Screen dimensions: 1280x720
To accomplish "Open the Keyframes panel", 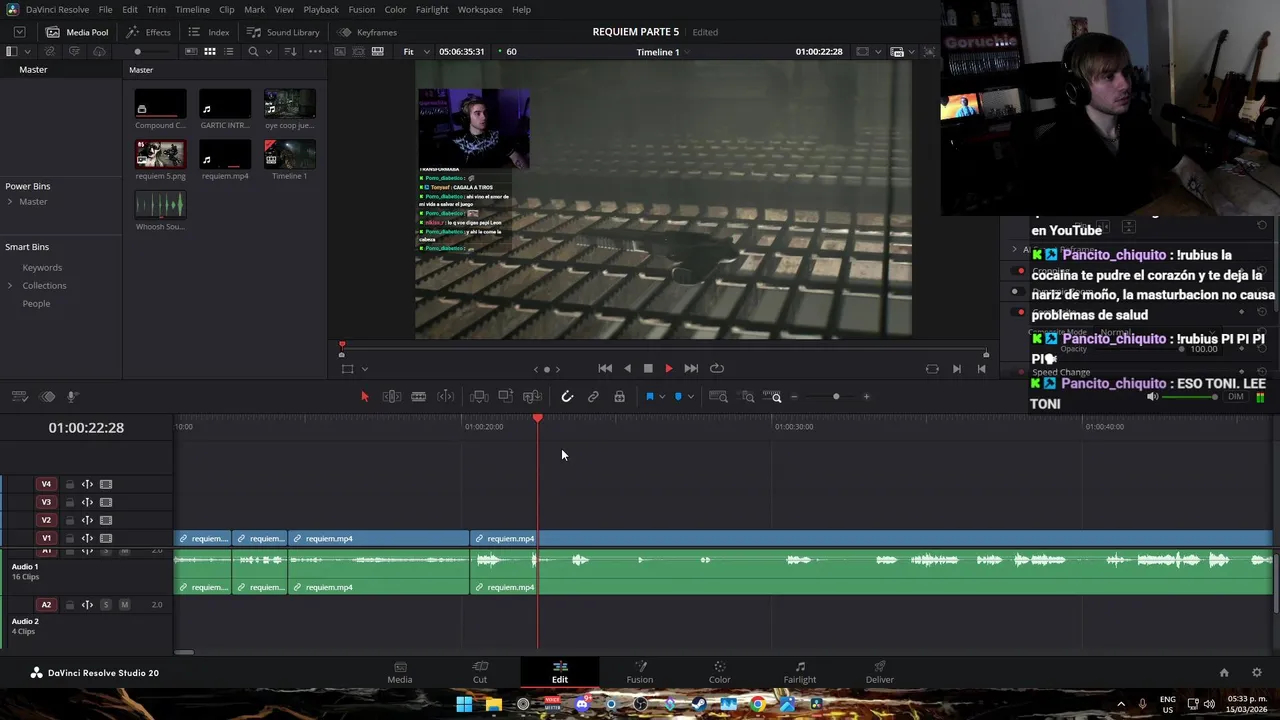I will (x=367, y=32).
